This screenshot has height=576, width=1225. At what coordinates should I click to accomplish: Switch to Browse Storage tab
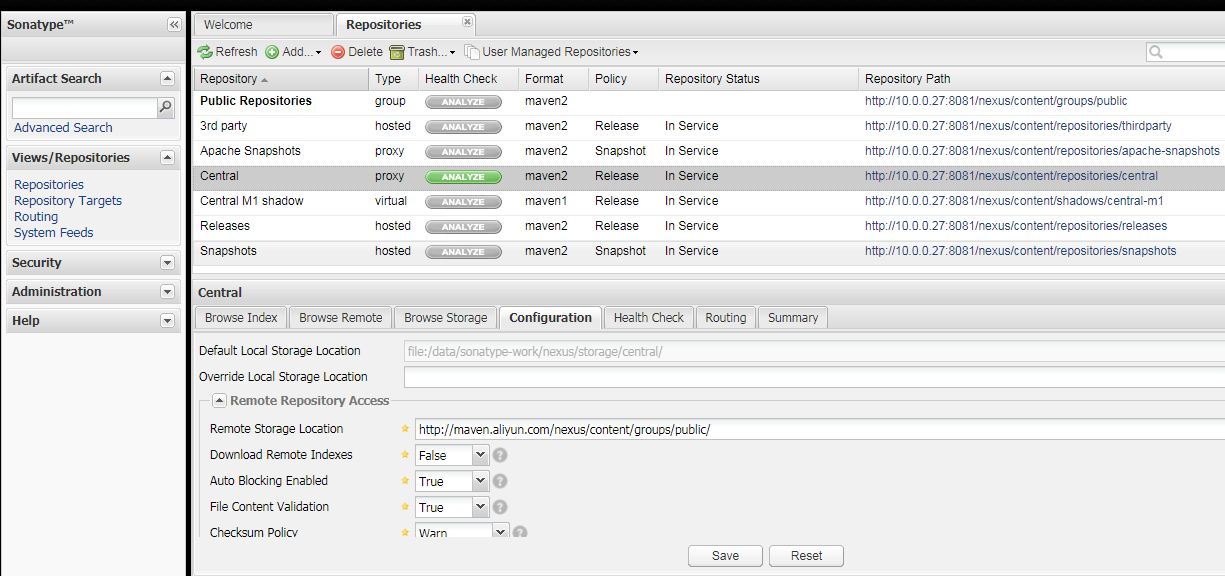coord(445,318)
